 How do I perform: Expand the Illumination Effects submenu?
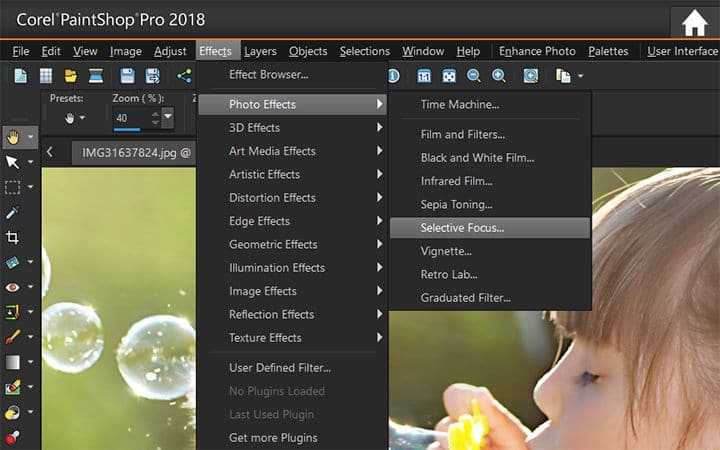292,268
